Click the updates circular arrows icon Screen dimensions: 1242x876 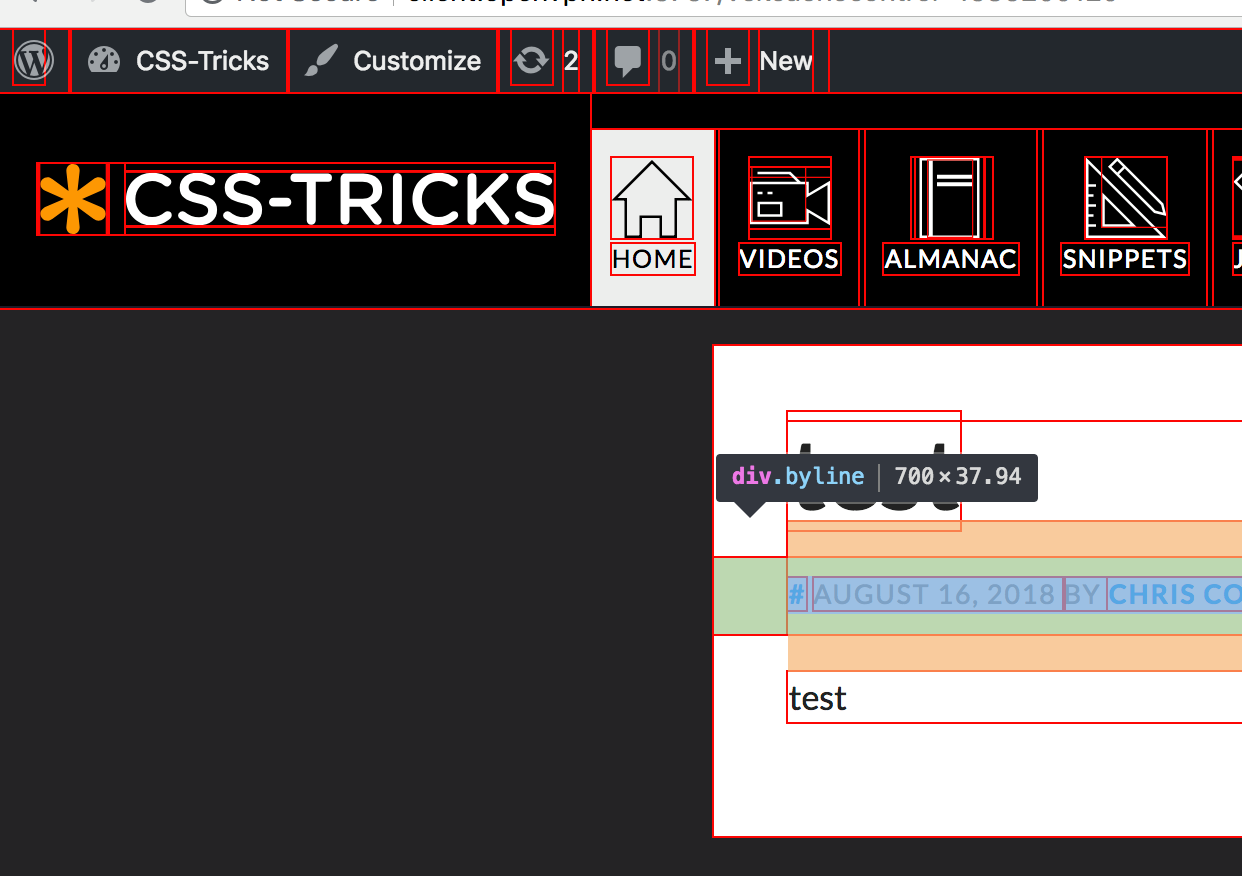[531, 61]
